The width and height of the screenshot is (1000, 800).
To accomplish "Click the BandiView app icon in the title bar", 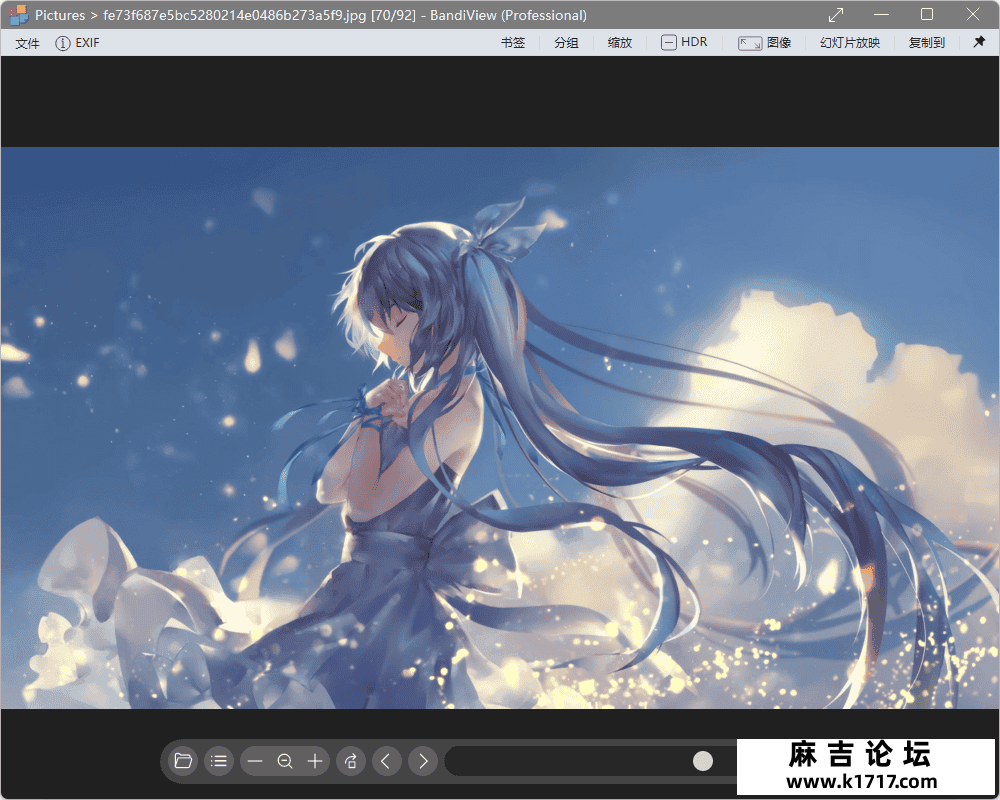I will point(18,15).
